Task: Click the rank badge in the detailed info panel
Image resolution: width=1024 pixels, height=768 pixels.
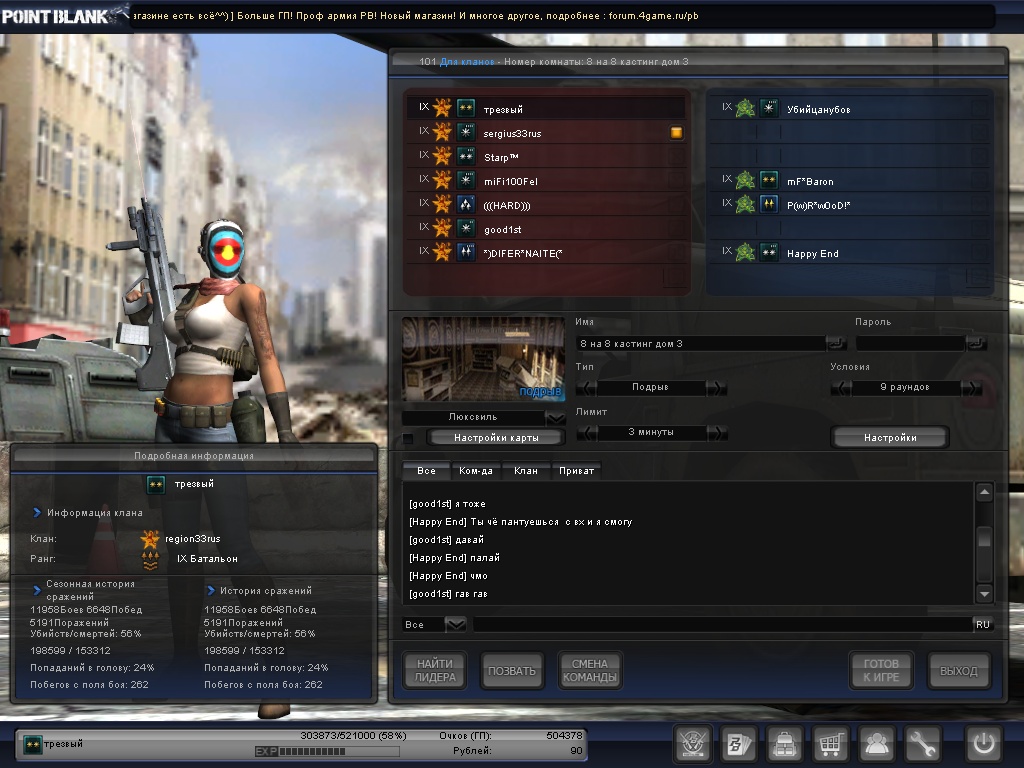Action: 155,485
